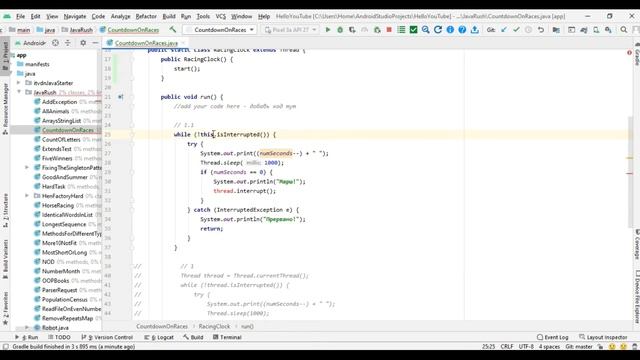The width and height of the screenshot is (640, 360).
Task: Open the Build menu
Action: point(169,16)
